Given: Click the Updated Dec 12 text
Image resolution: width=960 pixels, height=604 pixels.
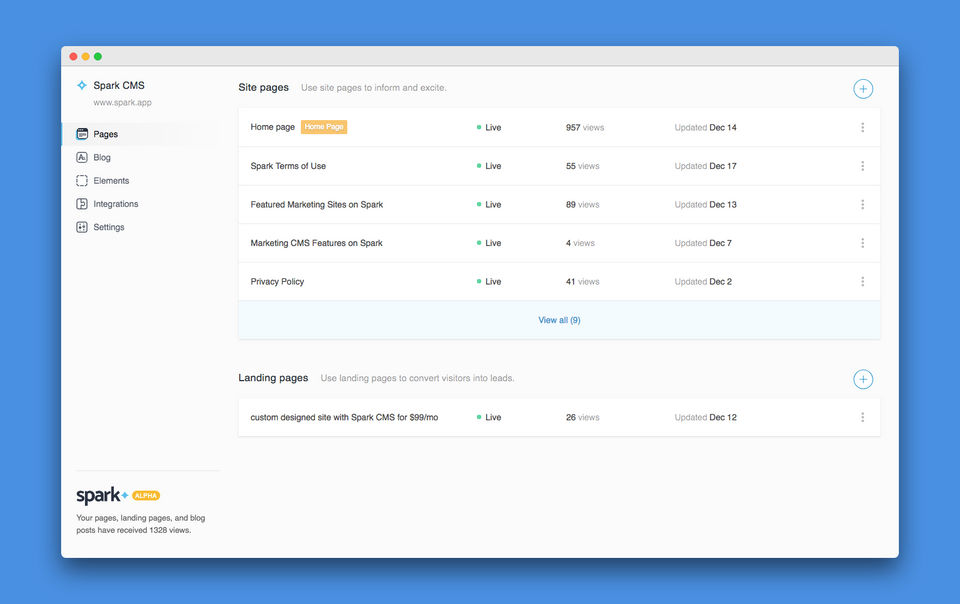Looking at the screenshot, I should coord(705,417).
